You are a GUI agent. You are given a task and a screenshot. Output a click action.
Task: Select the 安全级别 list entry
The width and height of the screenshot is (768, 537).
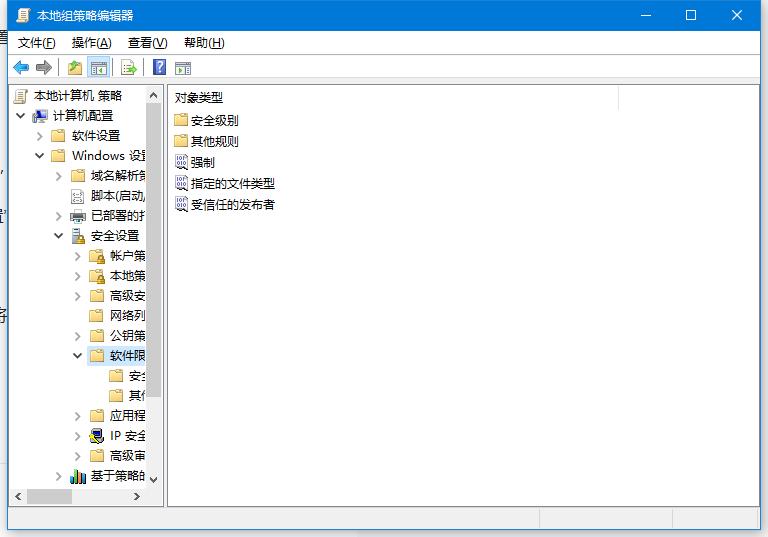[215, 120]
